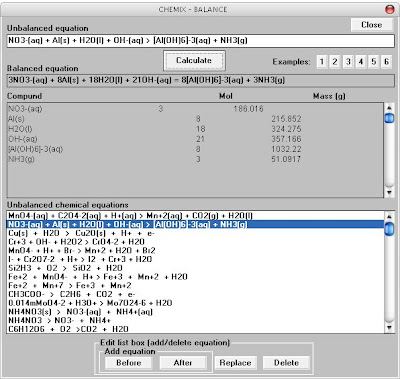Click the Al(s) compound row
The image size is (400, 379).
point(195,119)
